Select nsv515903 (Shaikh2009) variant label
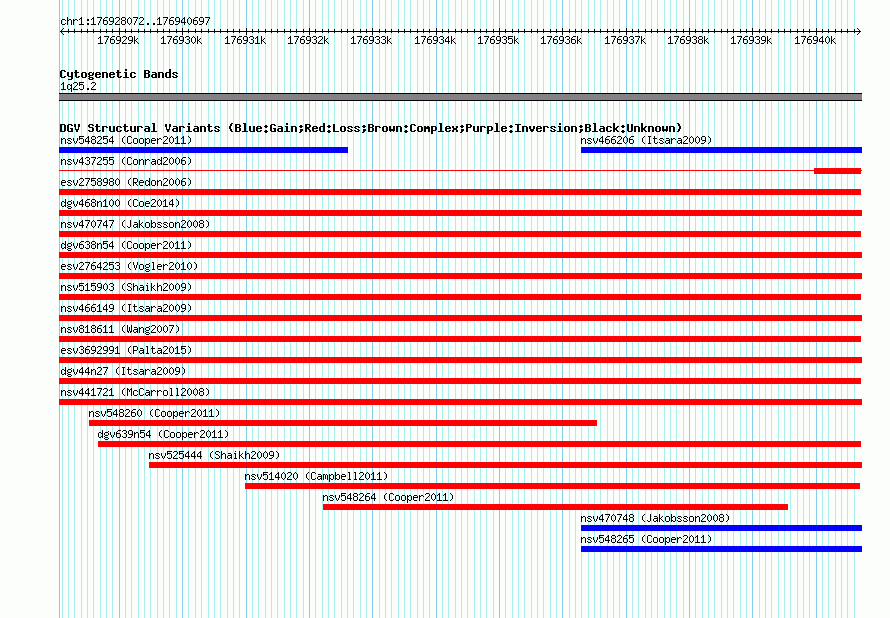The width and height of the screenshot is (890, 618). [x=126, y=287]
